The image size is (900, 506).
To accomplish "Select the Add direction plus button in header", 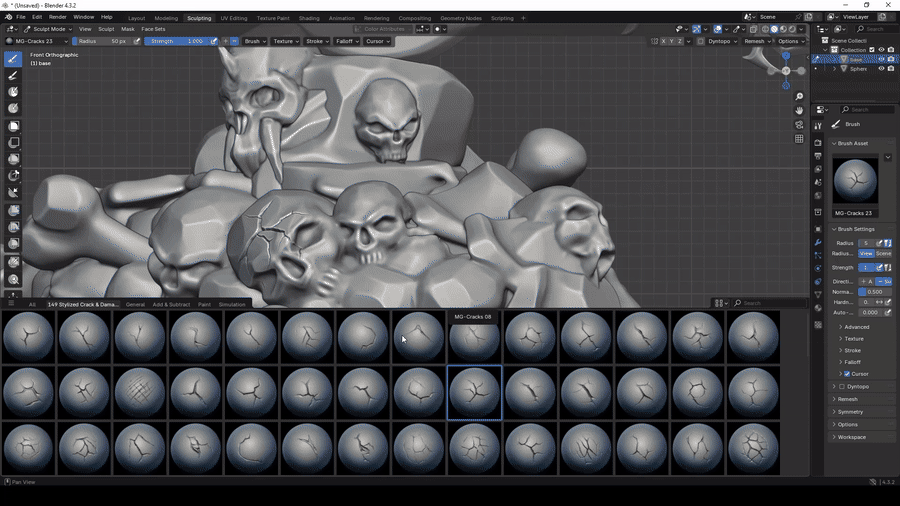I will click(x=226, y=41).
